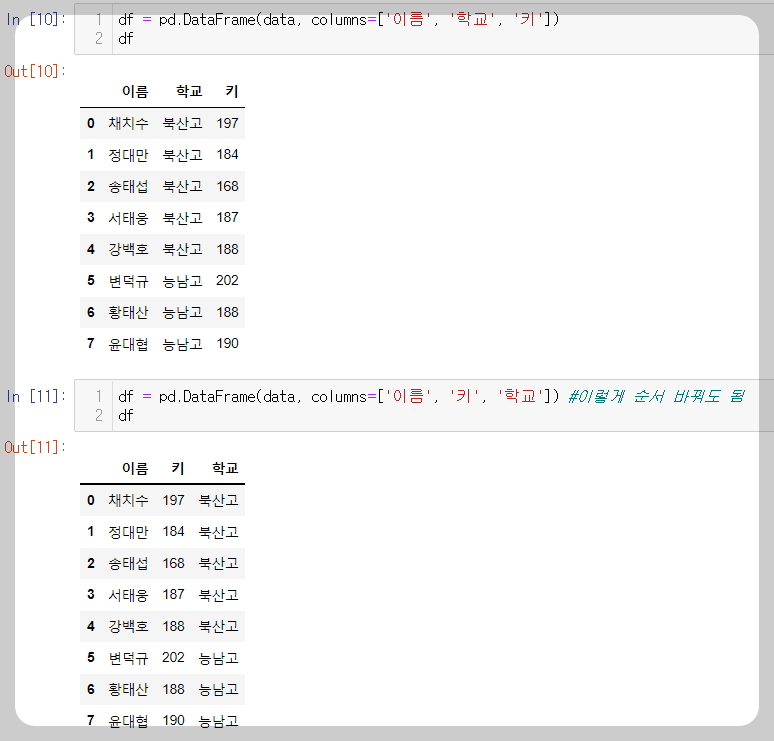Viewport: 774px width, 741px height.
Task: Click row index 5 in Out[11] table
Action: (x=91, y=658)
